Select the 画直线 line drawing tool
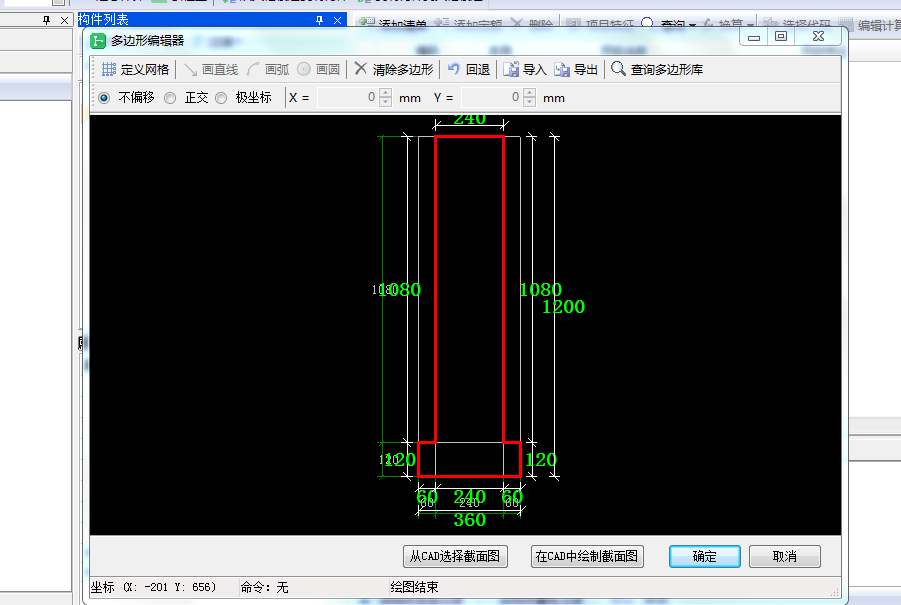 (211, 70)
